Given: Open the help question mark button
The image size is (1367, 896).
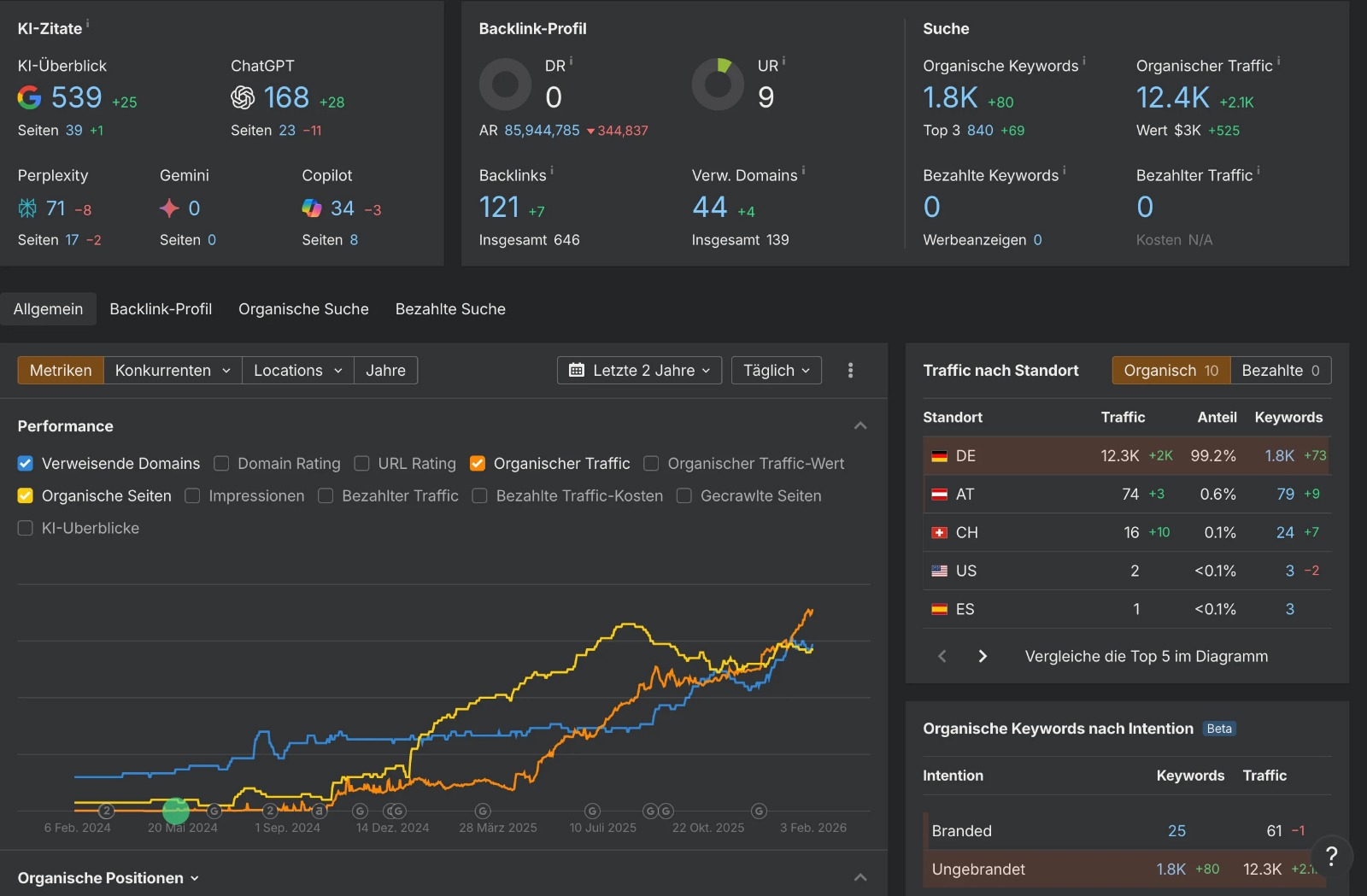Looking at the screenshot, I should click(x=1330, y=857).
